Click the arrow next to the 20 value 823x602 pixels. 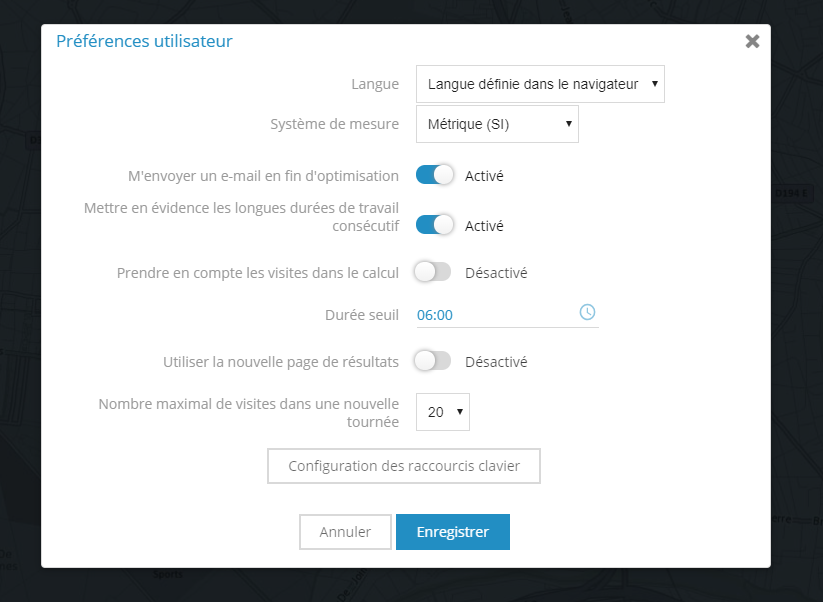[x=459, y=411]
